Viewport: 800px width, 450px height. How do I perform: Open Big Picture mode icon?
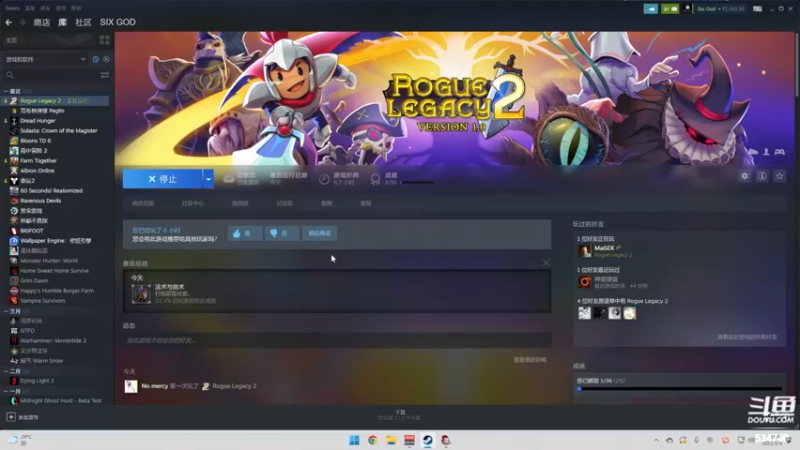(x=758, y=9)
